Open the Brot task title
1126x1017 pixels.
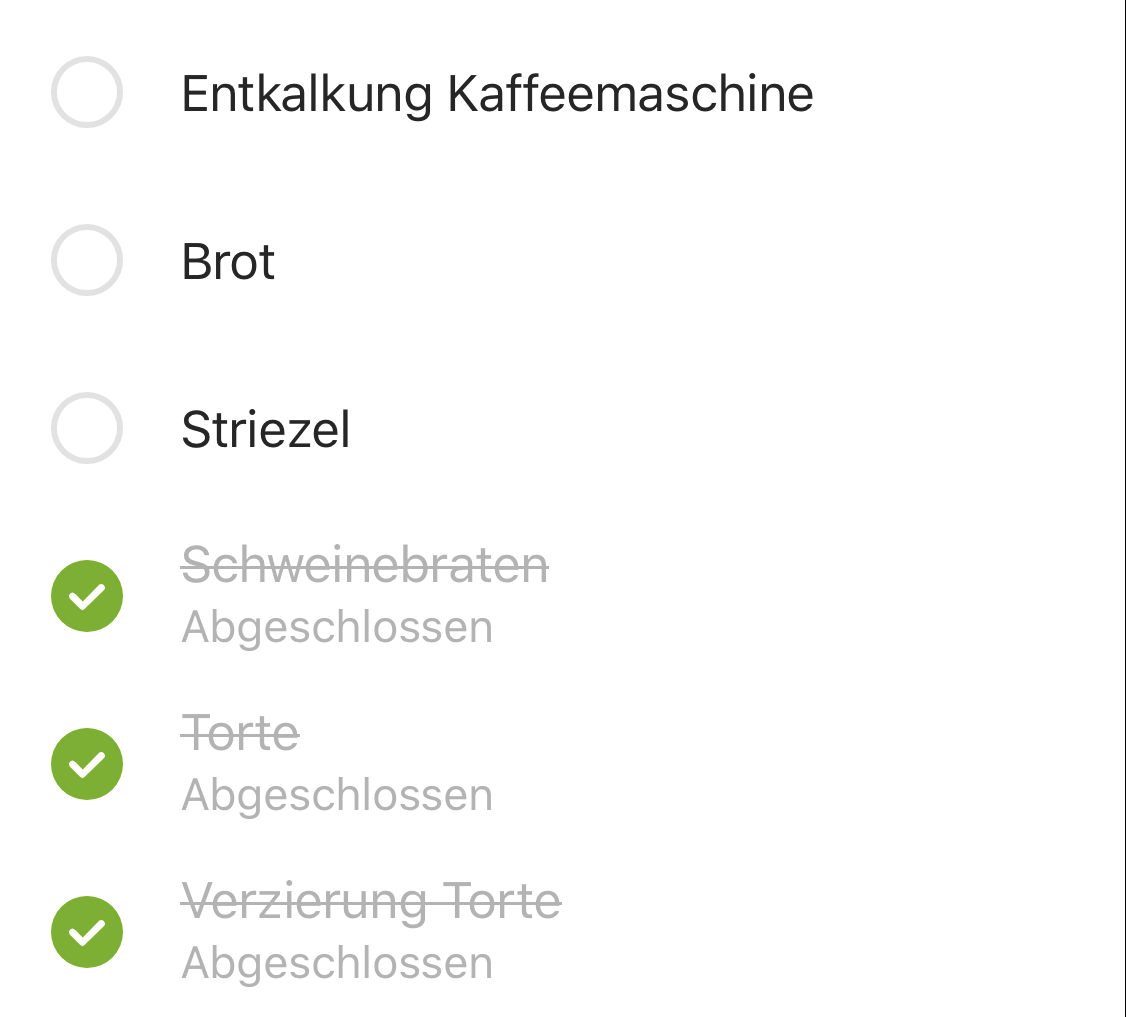pyautogui.click(x=228, y=262)
